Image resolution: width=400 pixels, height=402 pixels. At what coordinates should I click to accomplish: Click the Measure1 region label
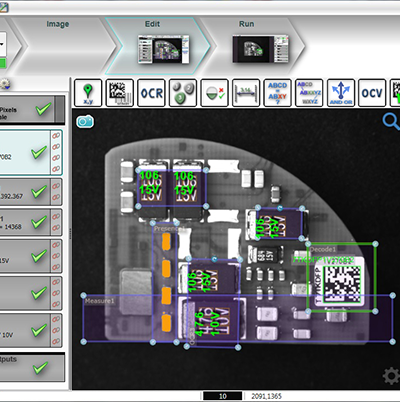(99, 301)
